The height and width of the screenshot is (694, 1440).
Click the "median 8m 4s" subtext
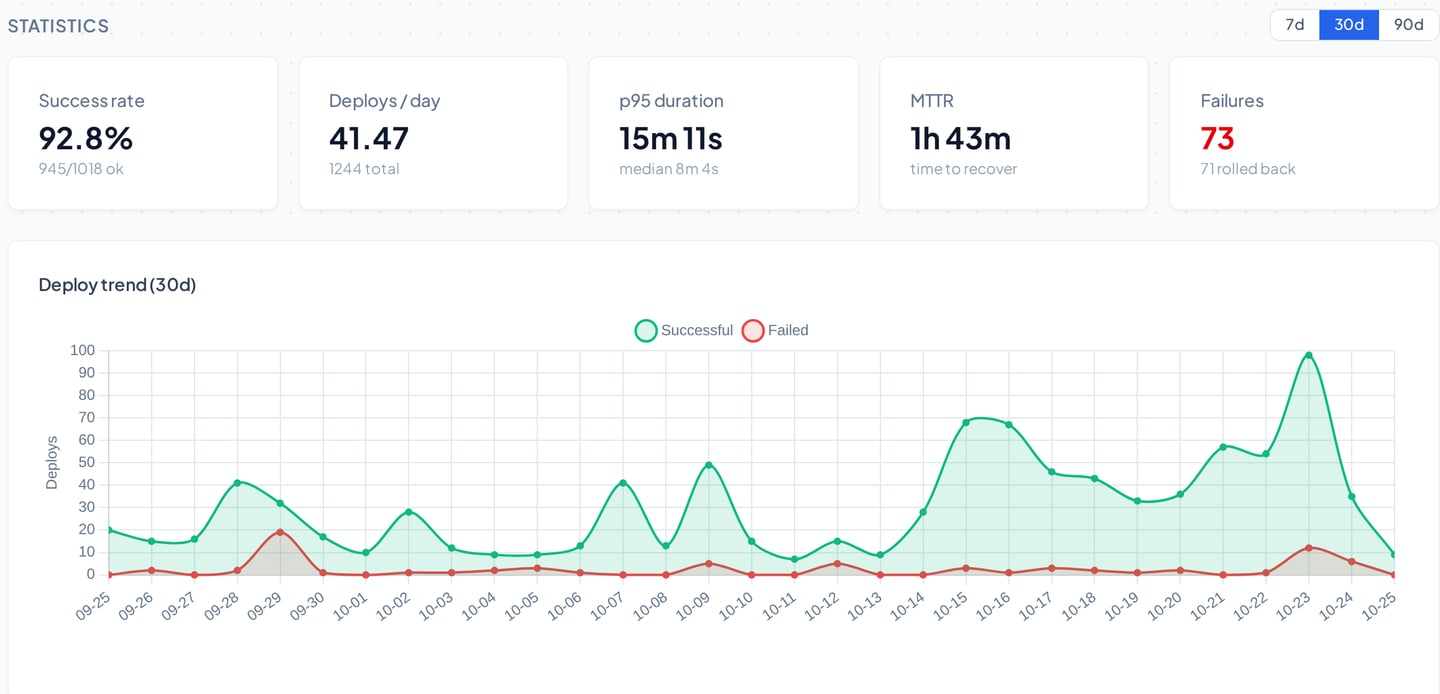669,169
